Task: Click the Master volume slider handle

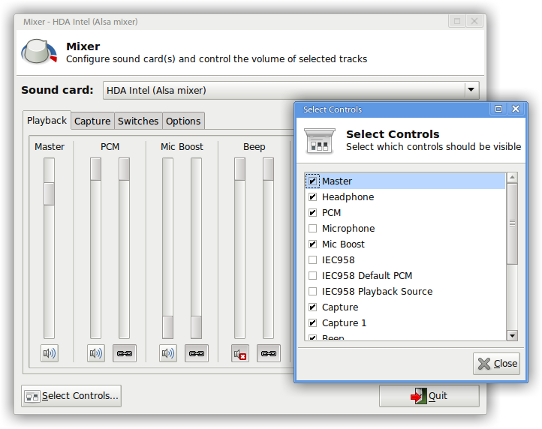Action: 49,194
